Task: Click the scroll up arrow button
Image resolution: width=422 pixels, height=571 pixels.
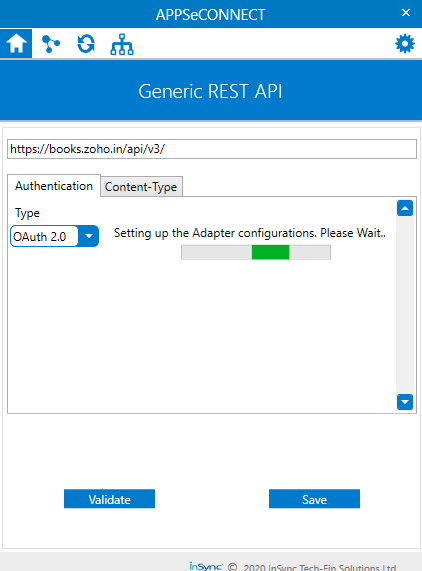Action: click(x=405, y=208)
